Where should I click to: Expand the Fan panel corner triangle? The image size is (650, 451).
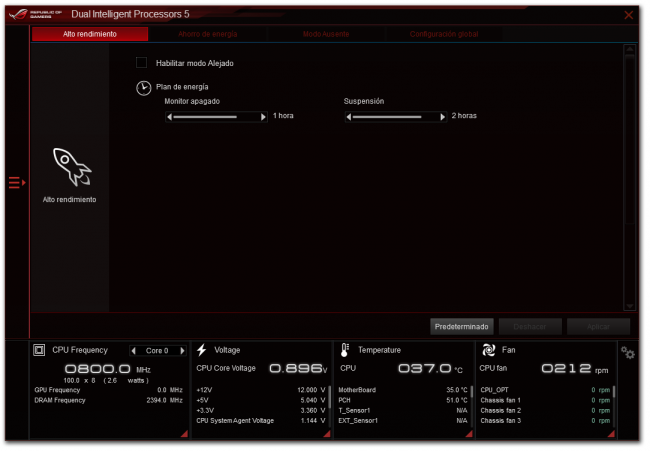611,434
